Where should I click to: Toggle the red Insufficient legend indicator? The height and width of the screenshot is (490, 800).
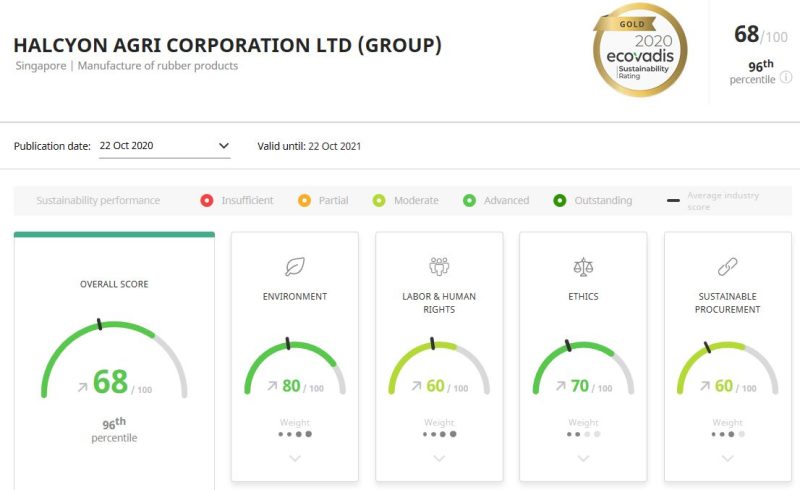[x=207, y=200]
